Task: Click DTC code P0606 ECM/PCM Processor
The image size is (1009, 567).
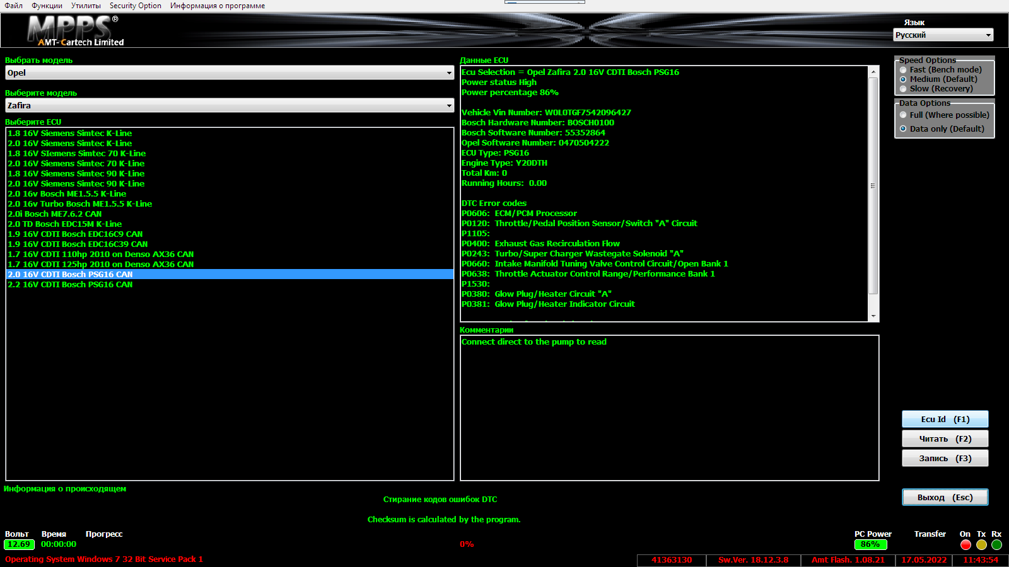Action: click(519, 214)
